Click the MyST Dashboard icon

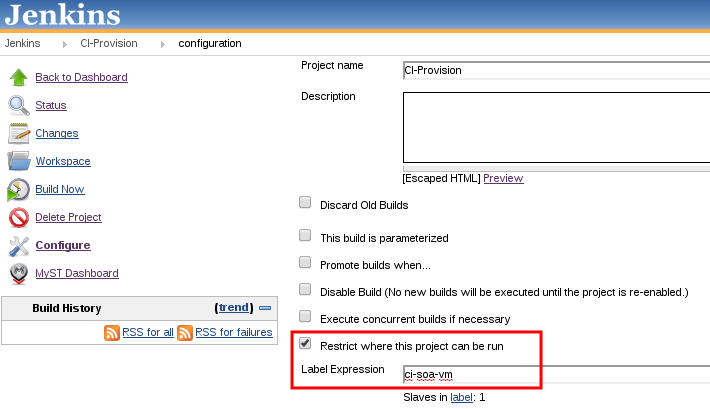(x=19, y=274)
